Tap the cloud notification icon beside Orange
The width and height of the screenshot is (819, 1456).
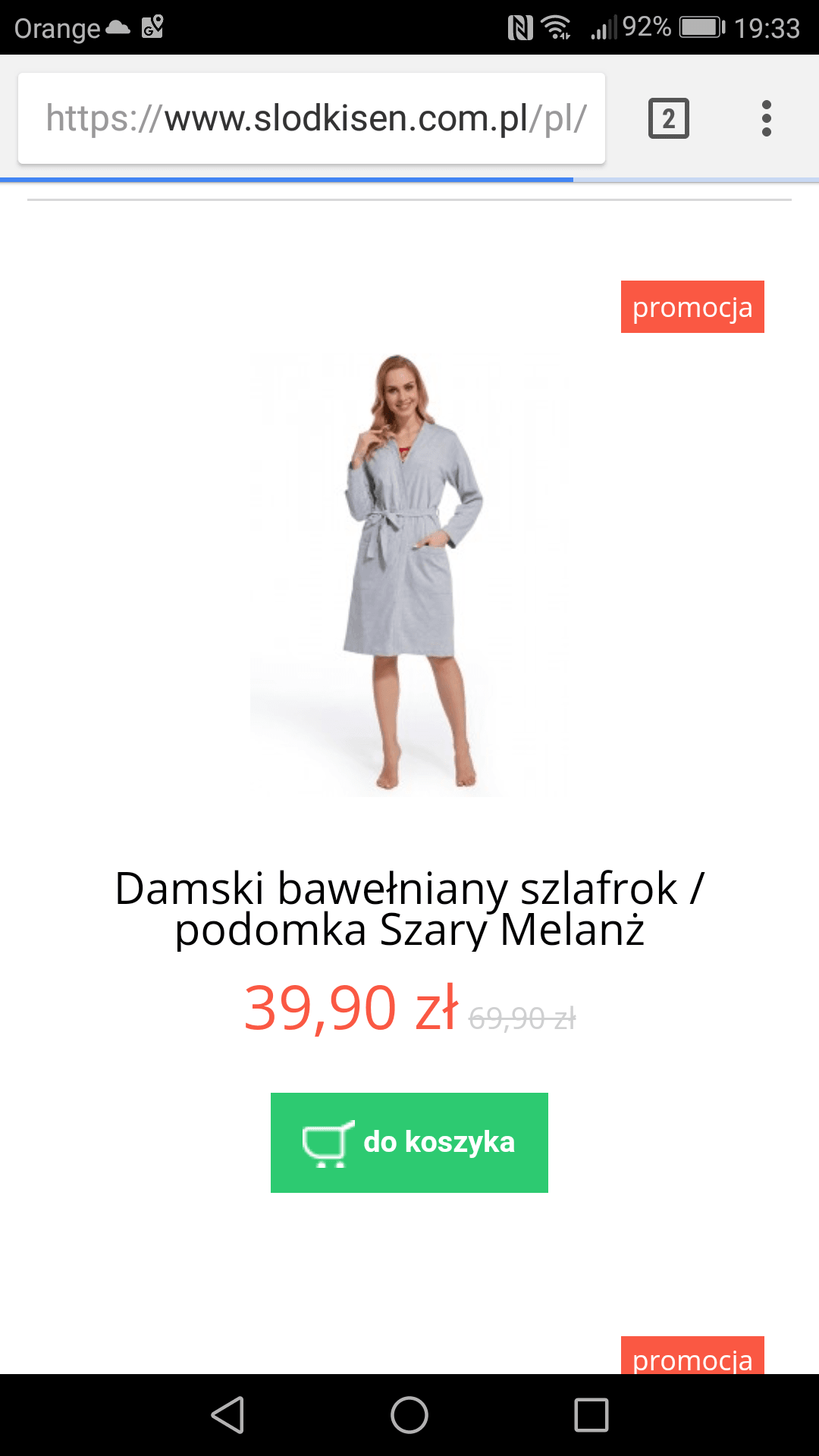coord(118,28)
